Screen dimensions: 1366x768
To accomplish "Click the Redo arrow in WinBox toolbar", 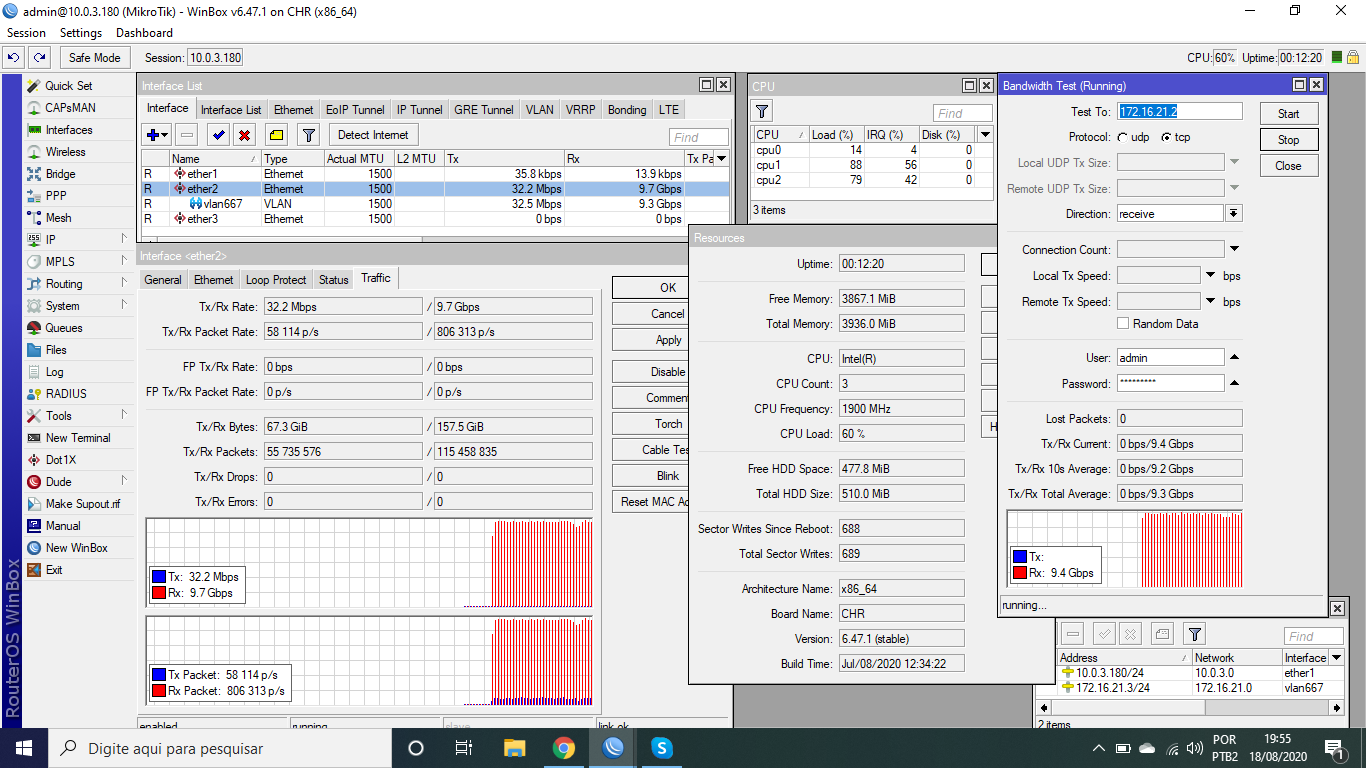I will (x=39, y=57).
